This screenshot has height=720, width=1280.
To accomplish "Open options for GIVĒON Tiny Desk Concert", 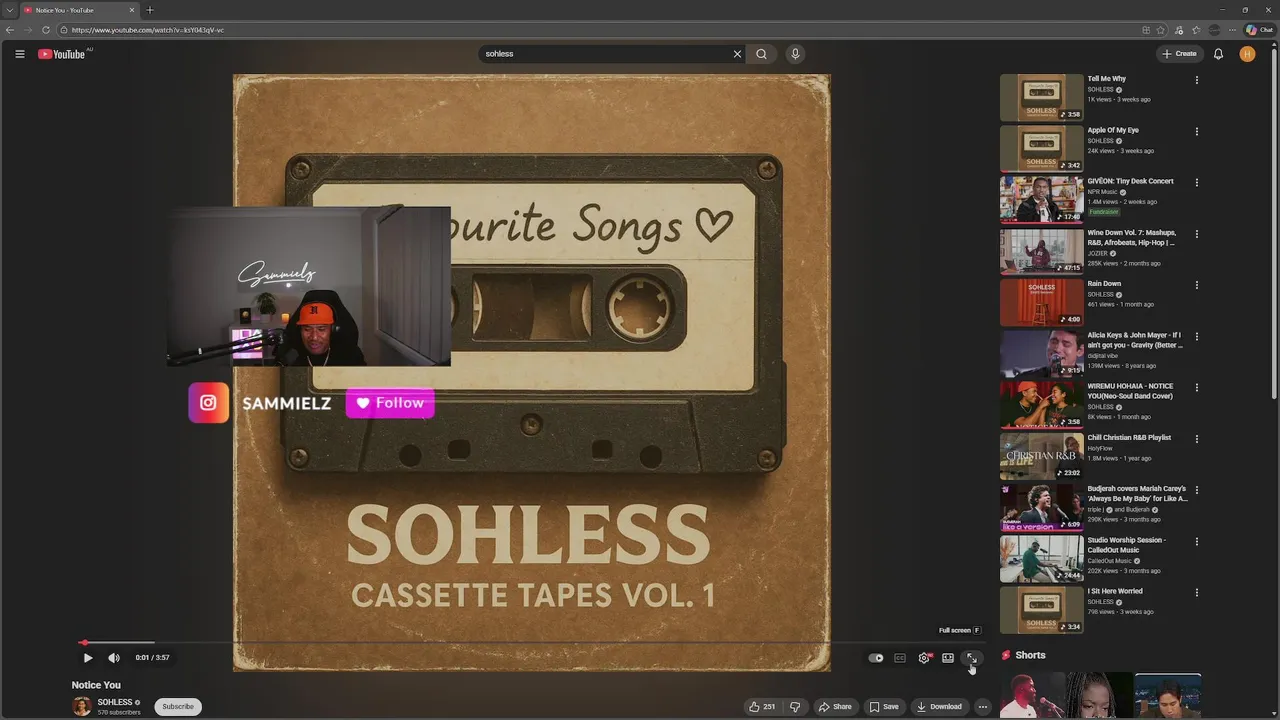I will [x=1196, y=183].
